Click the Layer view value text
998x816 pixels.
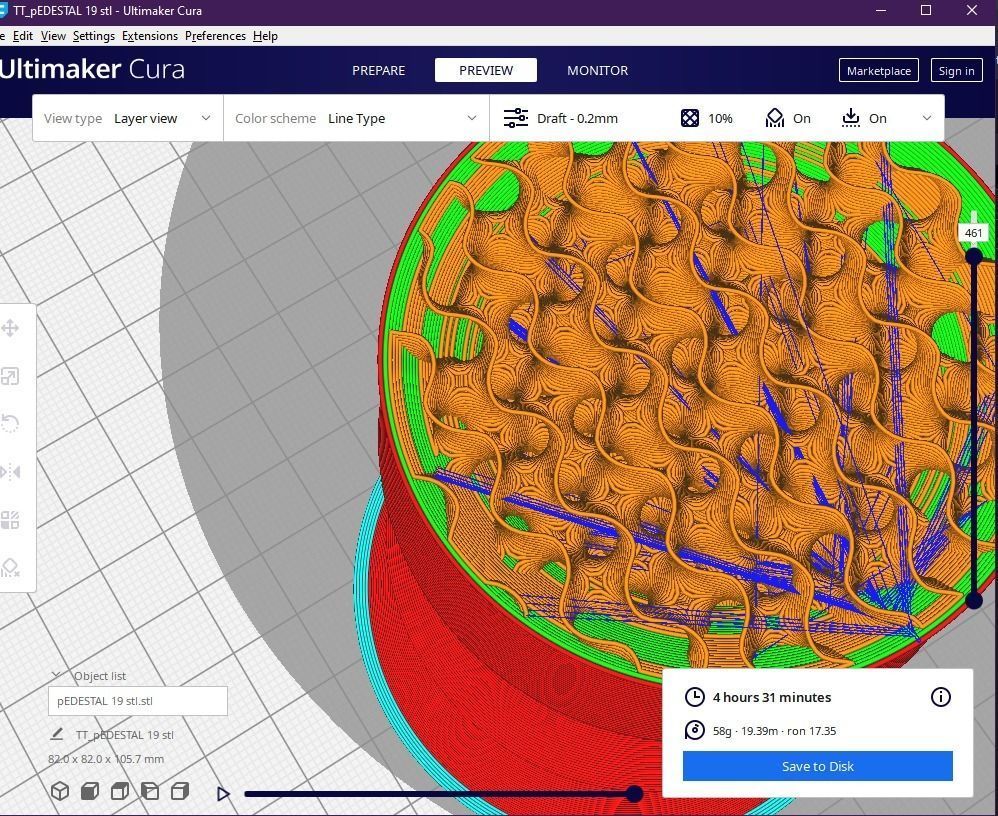coord(146,118)
